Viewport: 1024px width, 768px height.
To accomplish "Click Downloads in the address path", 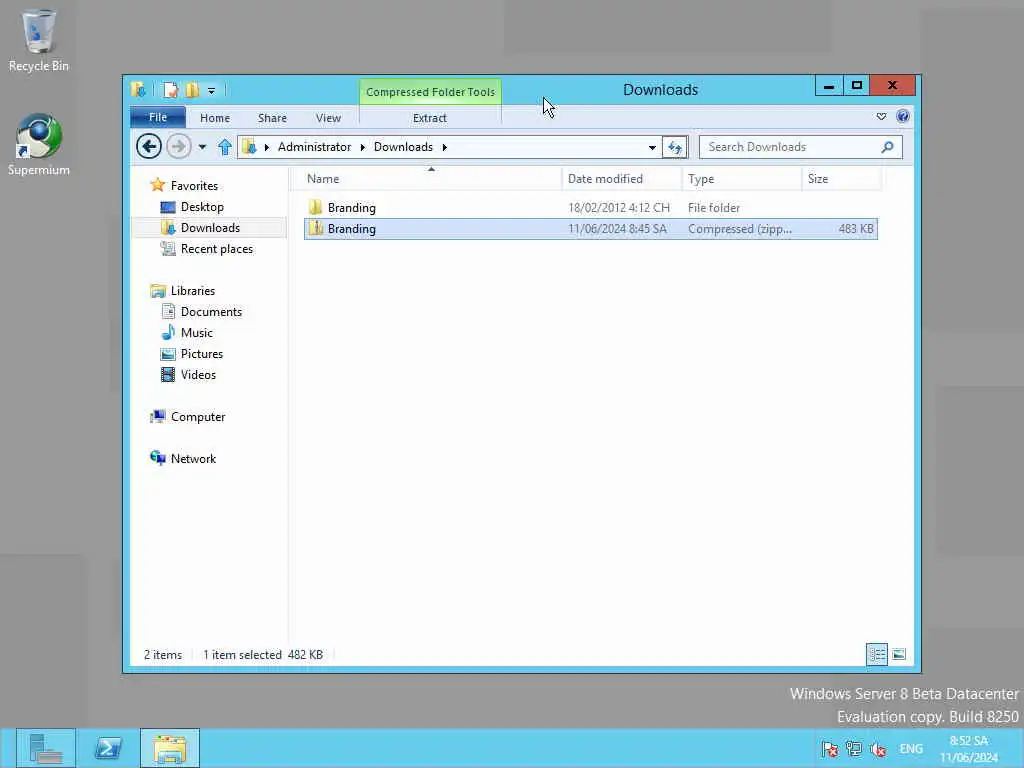I will pos(403,147).
